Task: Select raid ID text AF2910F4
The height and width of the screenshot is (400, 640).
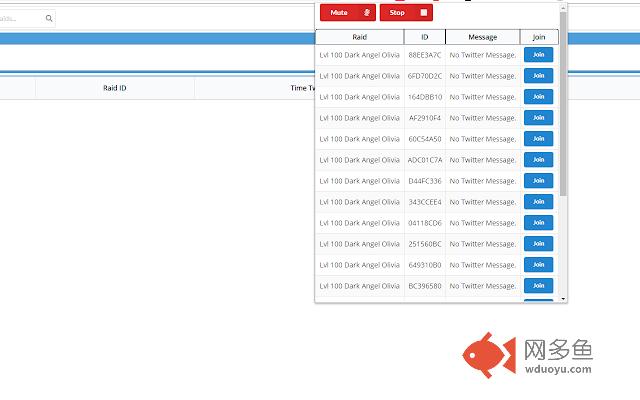Action: [424, 118]
